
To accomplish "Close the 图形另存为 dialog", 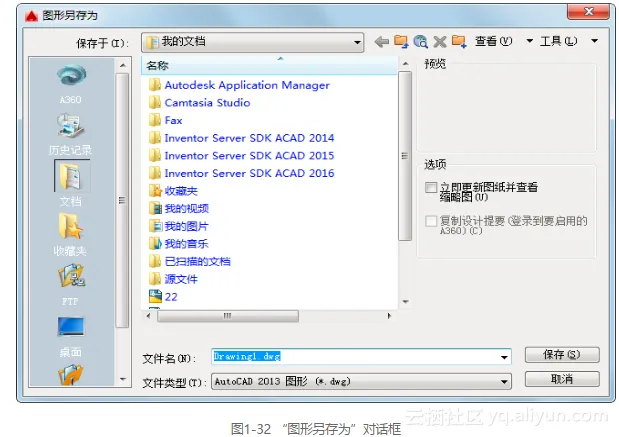I will [588, 11].
